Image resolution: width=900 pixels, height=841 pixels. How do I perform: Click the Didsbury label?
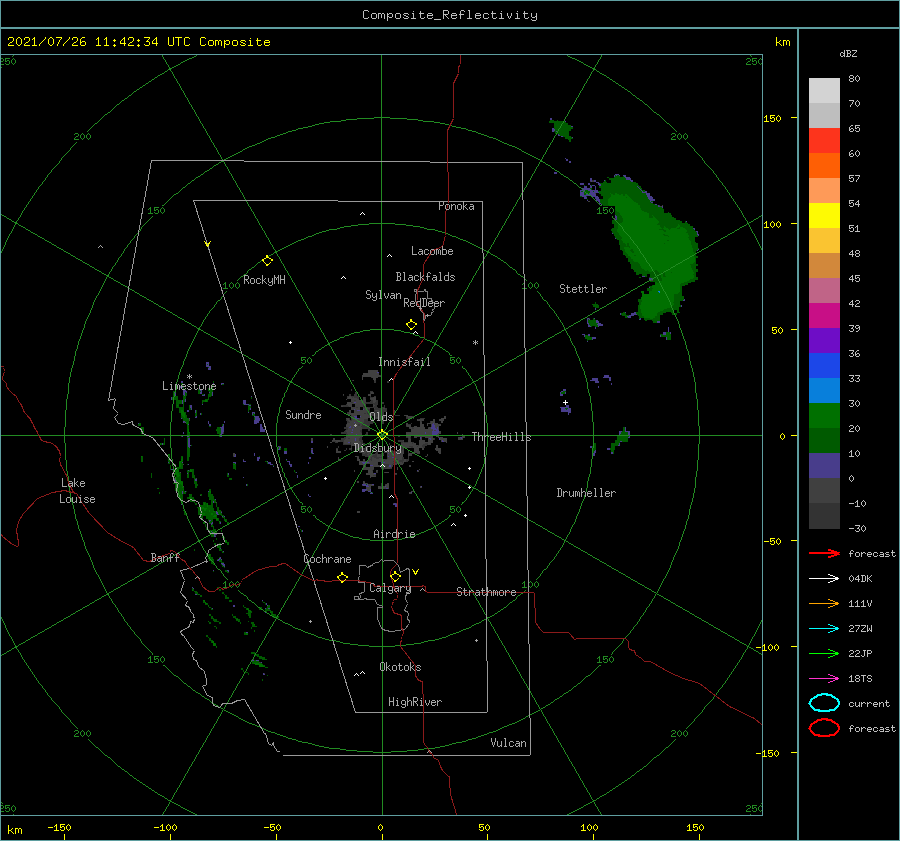pos(377,448)
